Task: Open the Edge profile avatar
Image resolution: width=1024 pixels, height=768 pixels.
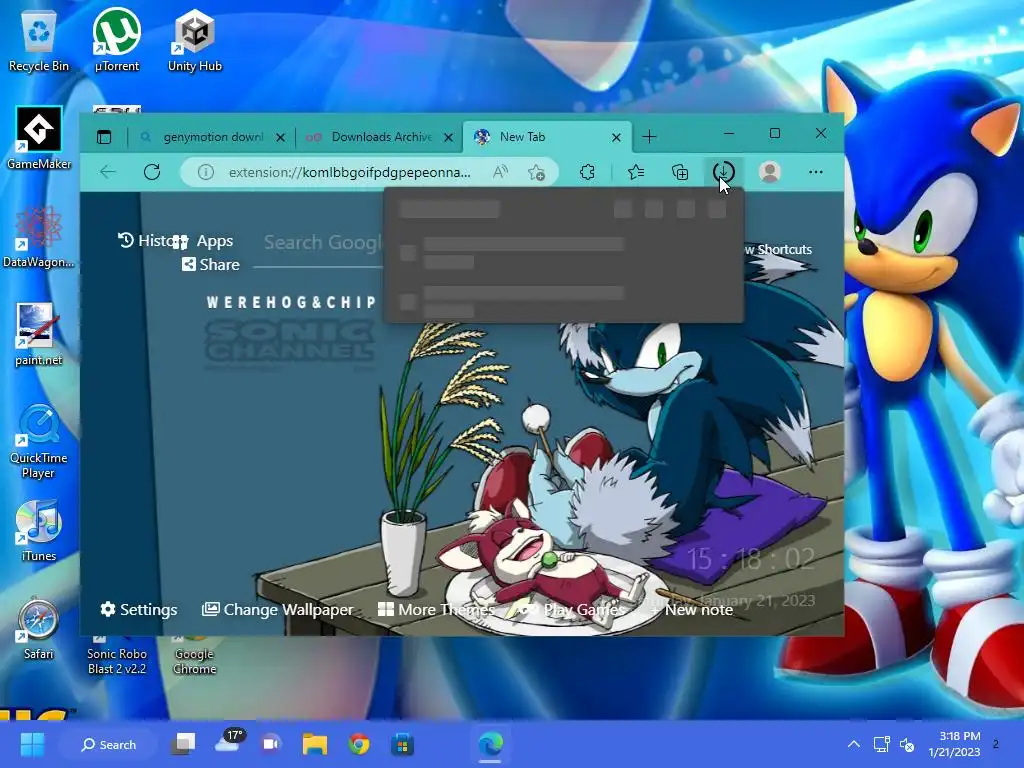Action: (770, 172)
